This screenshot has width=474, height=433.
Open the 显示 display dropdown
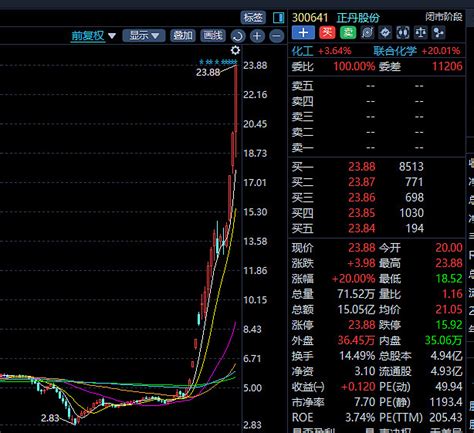click(x=144, y=35)
